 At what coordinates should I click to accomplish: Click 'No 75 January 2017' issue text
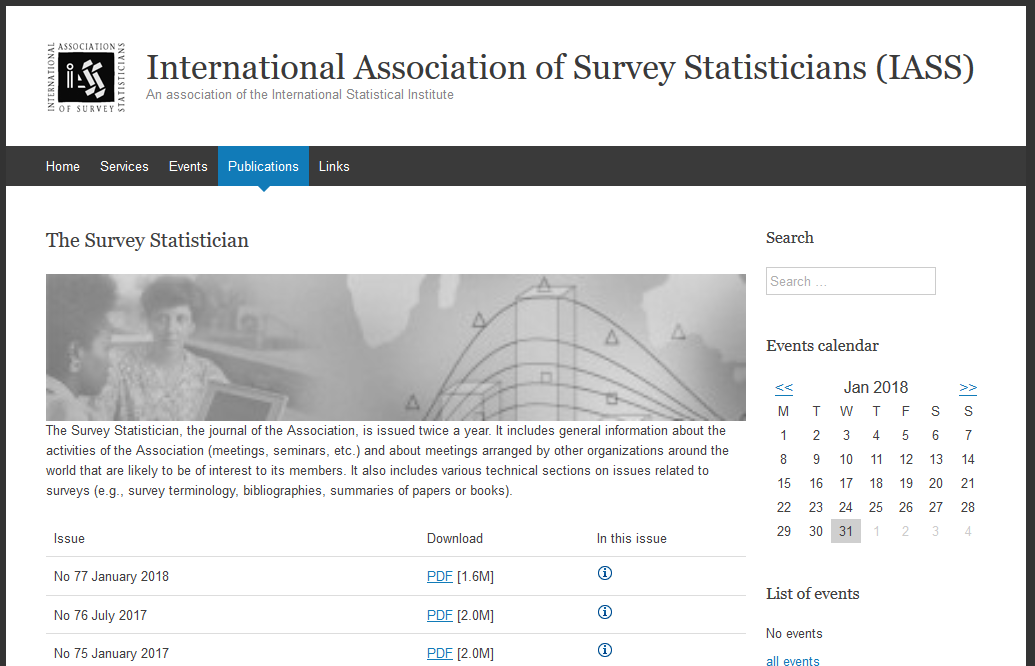(112, 653)
